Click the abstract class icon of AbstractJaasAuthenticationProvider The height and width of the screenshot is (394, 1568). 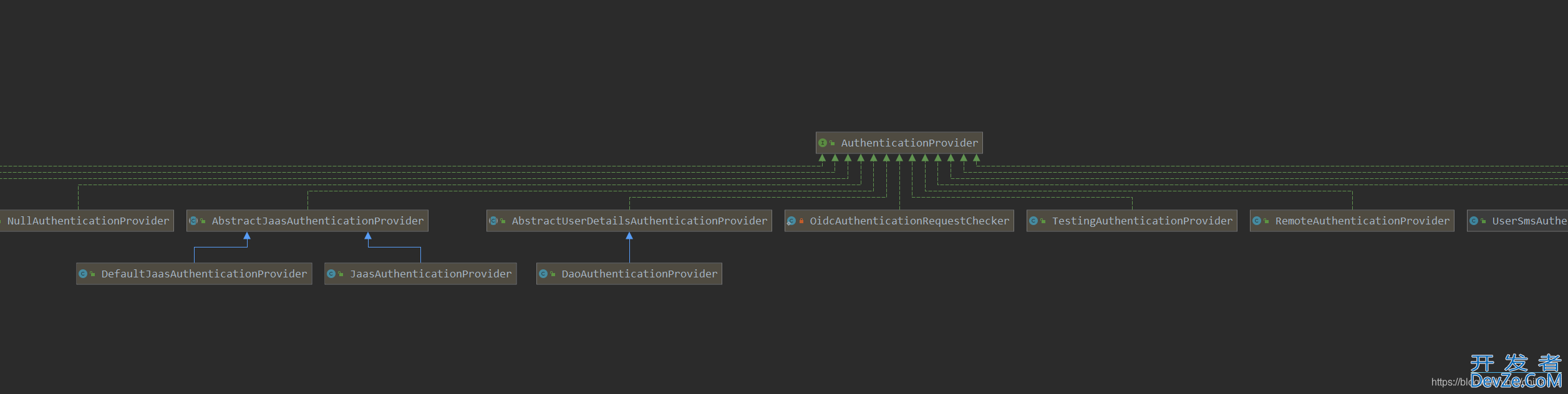[193, 221]
